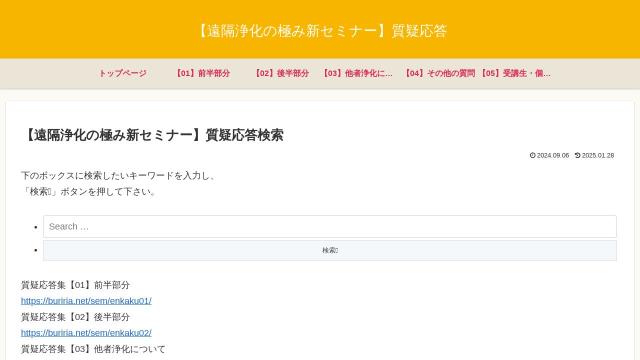Open the site title 質疑応答 header link
The height and width of the screenshot is (360, 640).
pyautogui.click(x=322, y=31)
